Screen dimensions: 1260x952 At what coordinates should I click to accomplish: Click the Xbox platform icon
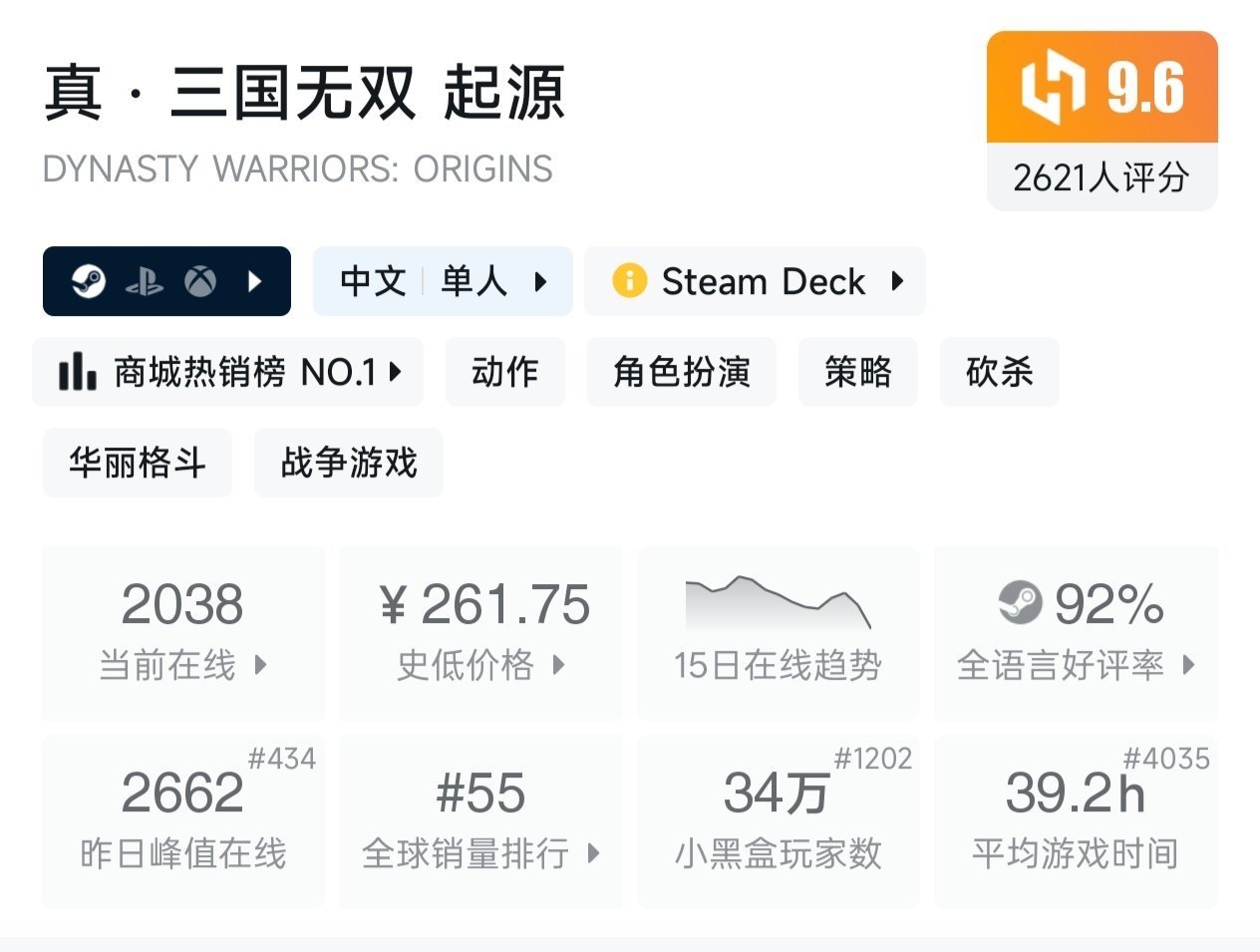pyautogui.click(x=200, y=282)
